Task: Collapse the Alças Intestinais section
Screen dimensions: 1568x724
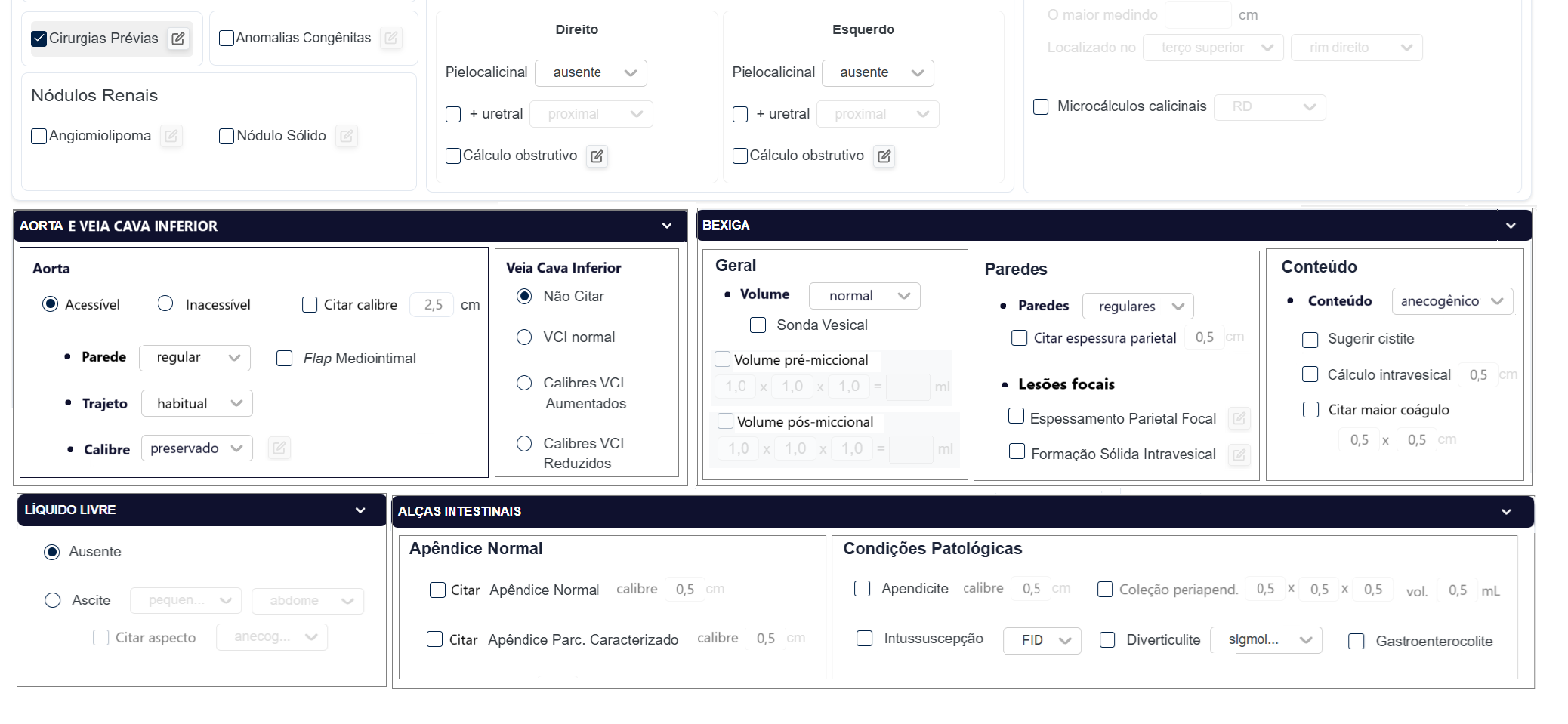Action: [1506, 512]
